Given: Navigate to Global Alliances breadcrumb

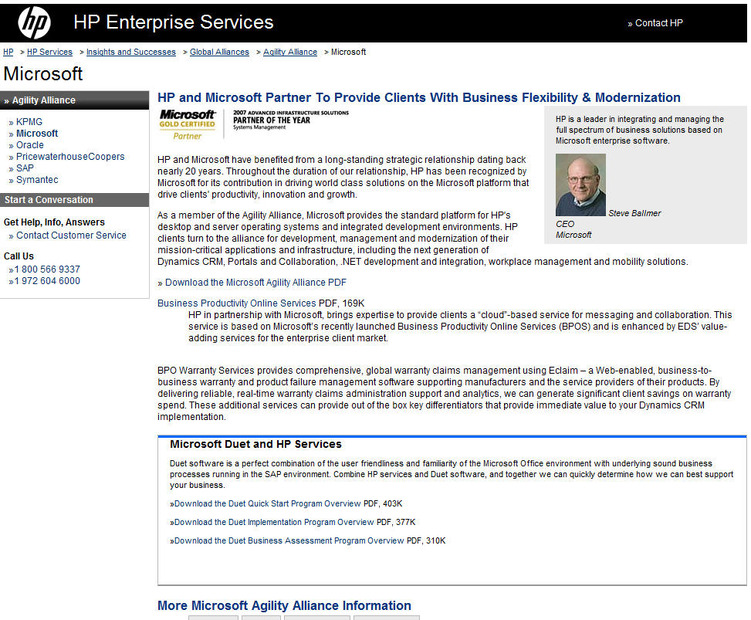Looking at the screenshot, I should point(219,52).
